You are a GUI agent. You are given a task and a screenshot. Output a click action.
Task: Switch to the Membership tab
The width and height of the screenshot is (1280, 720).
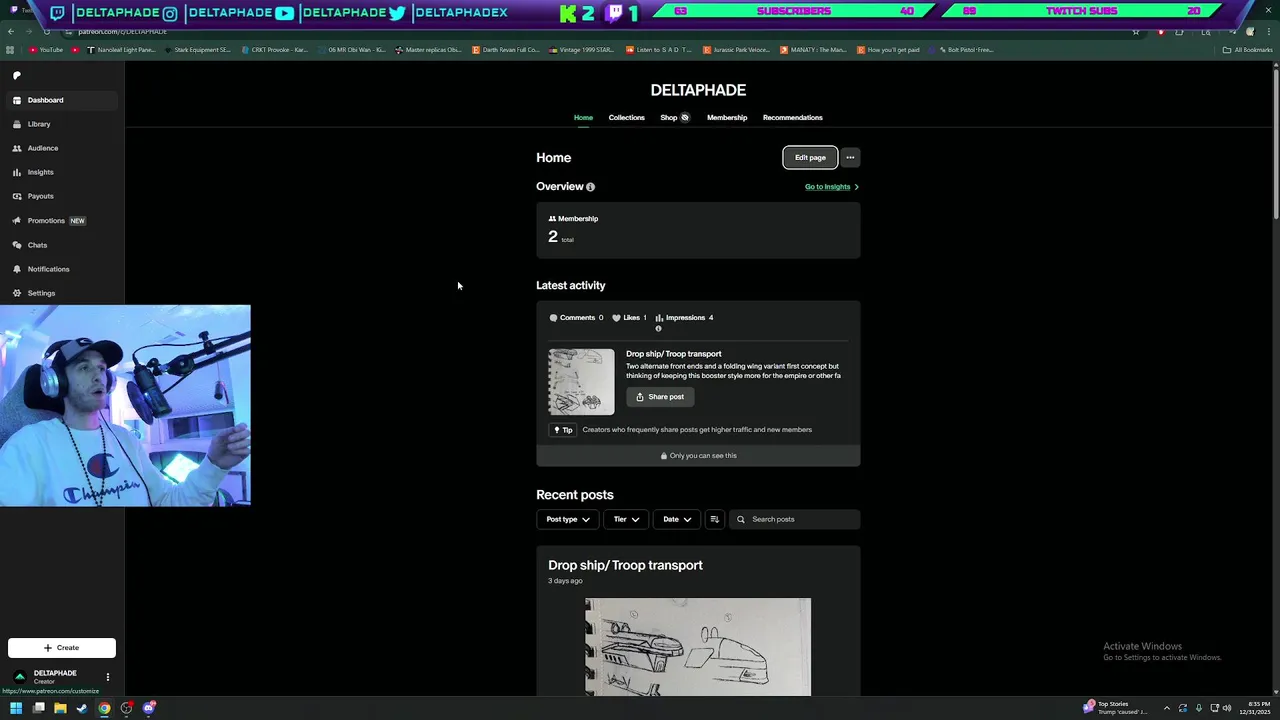point(727,117)
